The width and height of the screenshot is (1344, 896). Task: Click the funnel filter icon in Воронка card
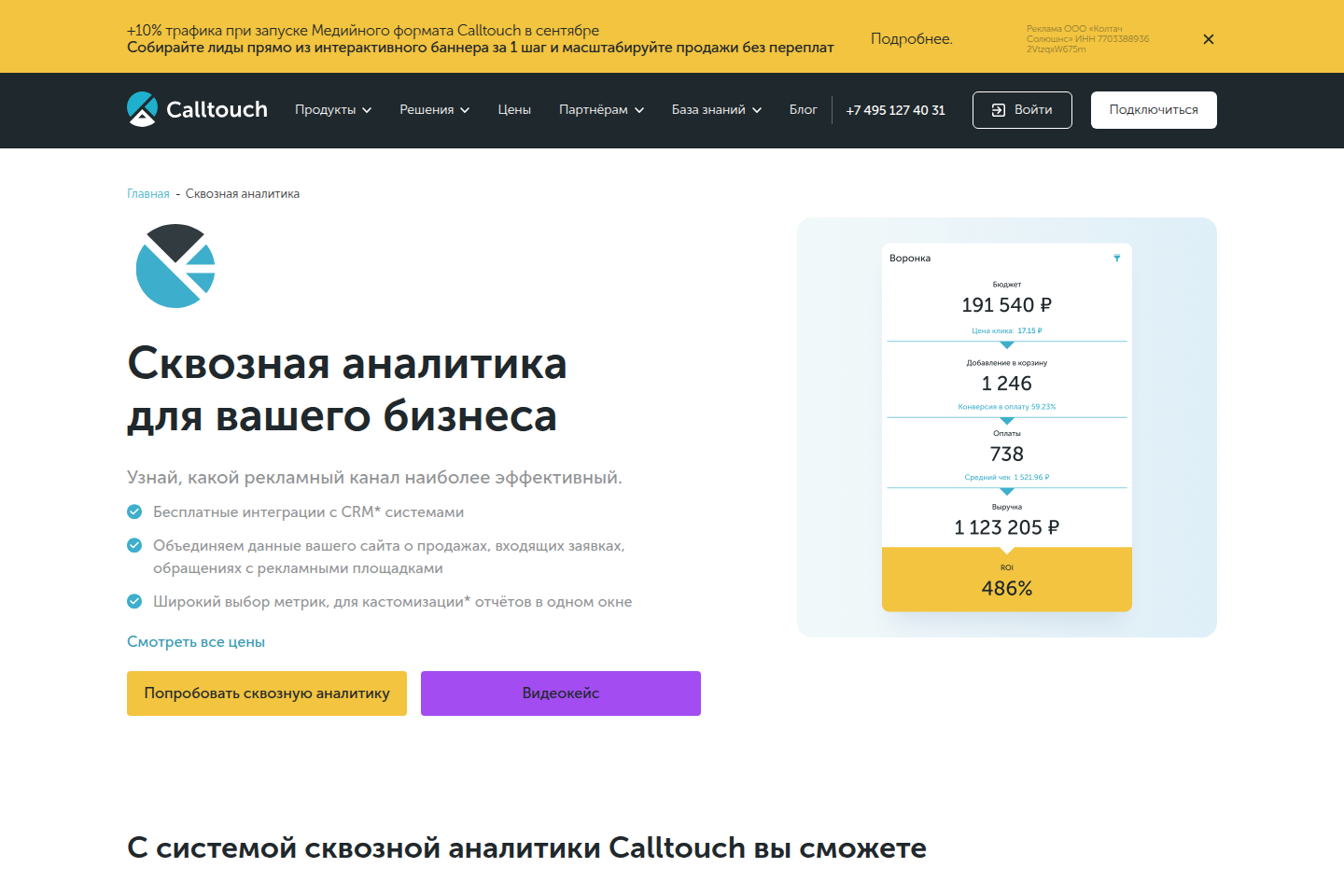[x=1116, y=258]
